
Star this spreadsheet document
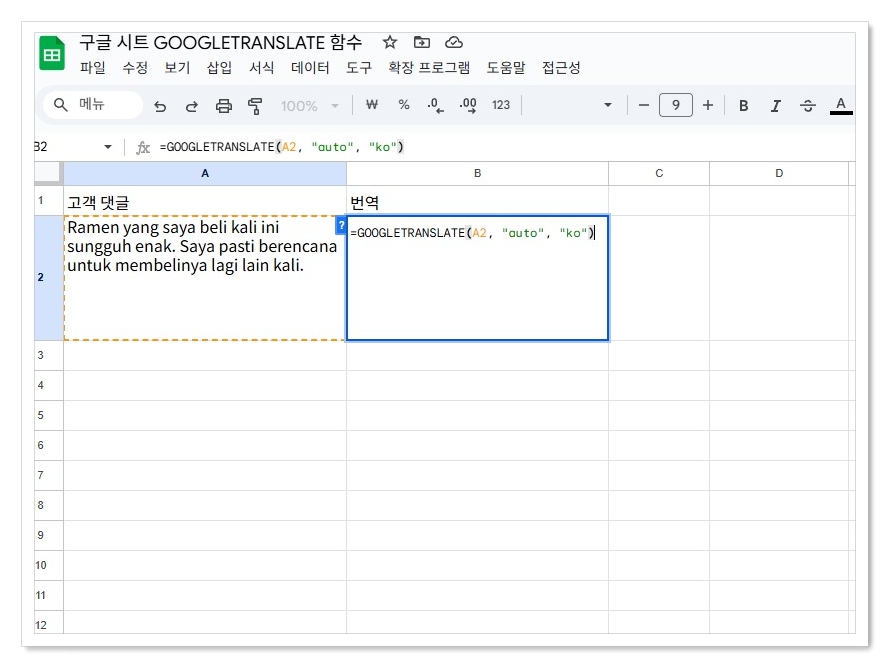(389, 42)
